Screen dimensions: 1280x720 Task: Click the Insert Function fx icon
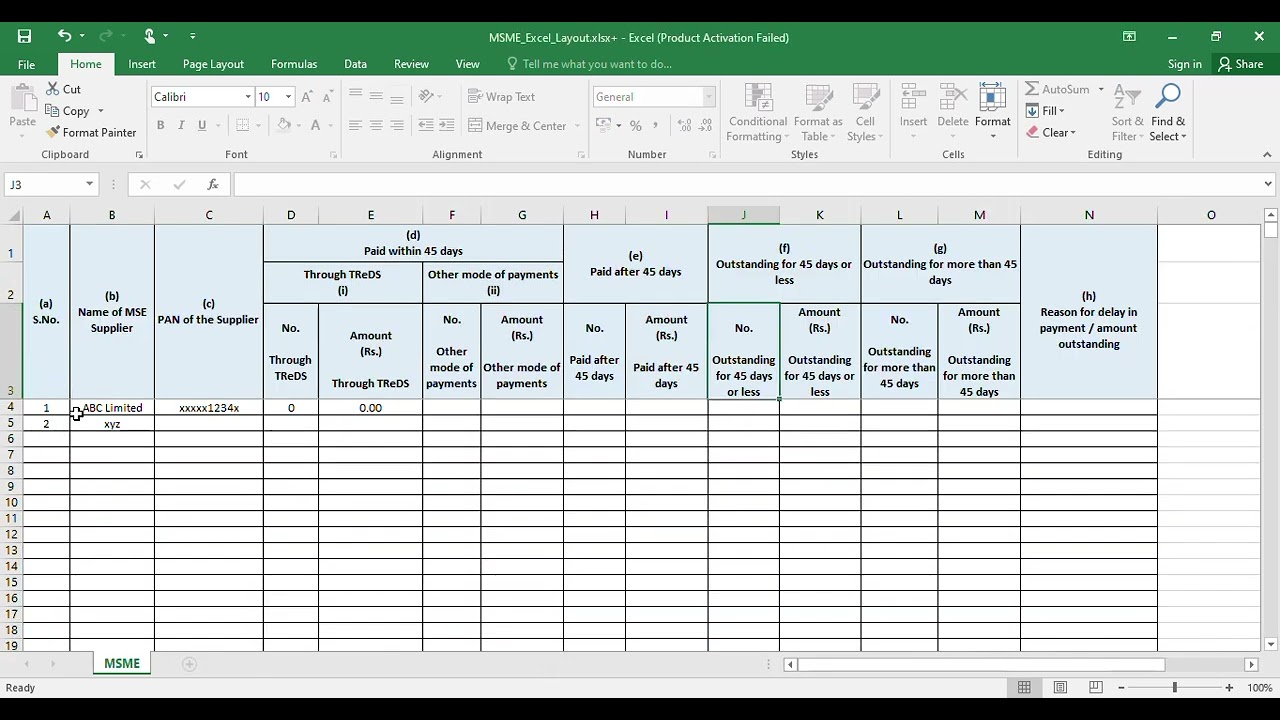(x=212, y=184)
